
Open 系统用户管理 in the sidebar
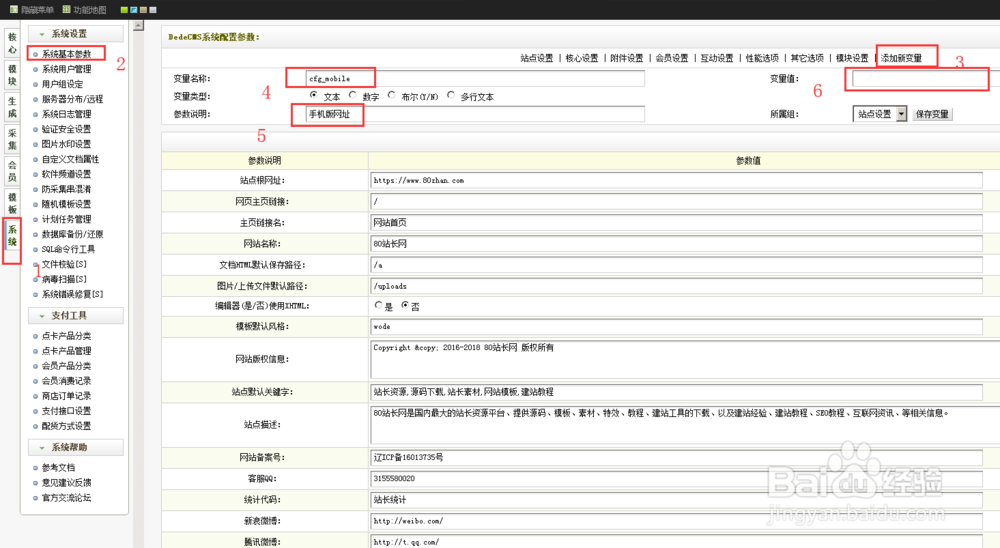66,69
